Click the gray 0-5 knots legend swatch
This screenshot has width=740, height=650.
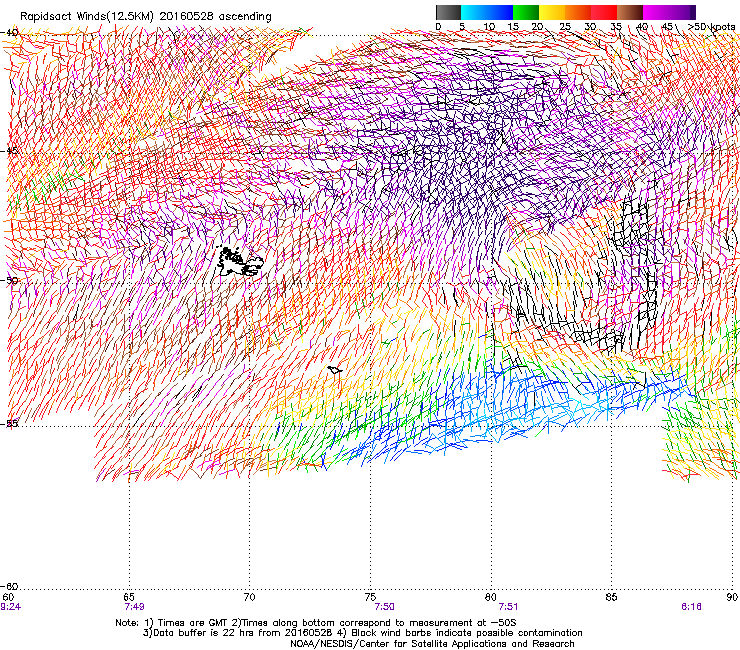(x=448, y=12)
